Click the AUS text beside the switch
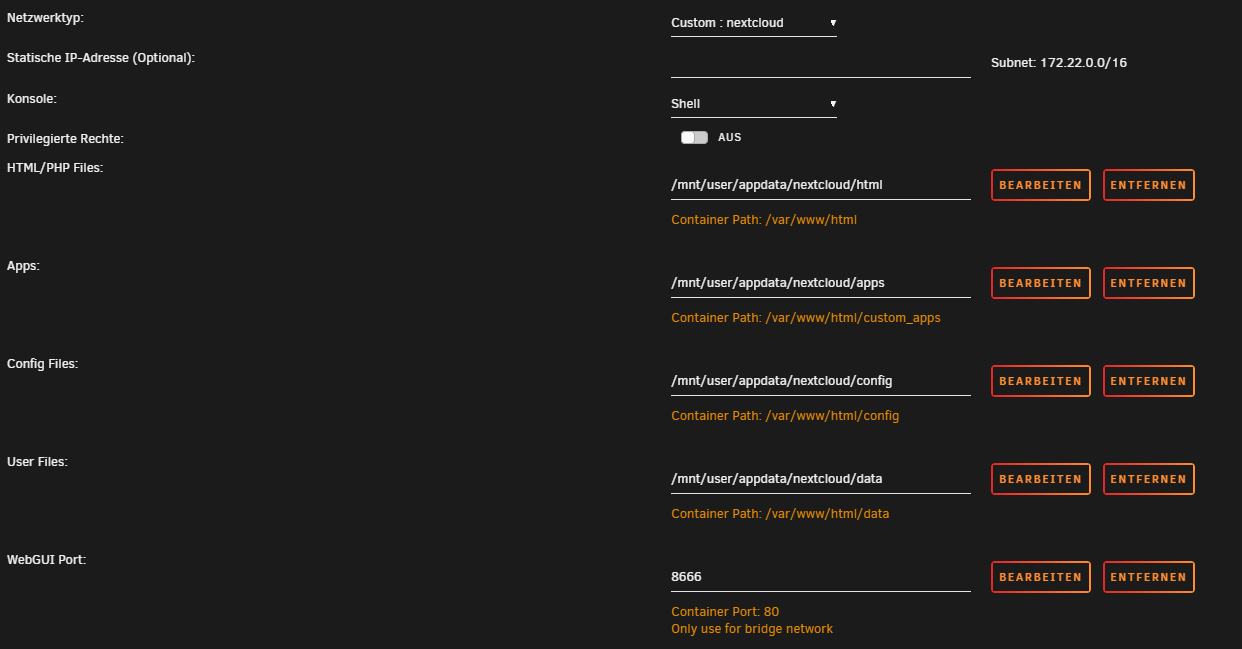Image resolution: width=1242 pixels, height=649 pixels. 730,138
